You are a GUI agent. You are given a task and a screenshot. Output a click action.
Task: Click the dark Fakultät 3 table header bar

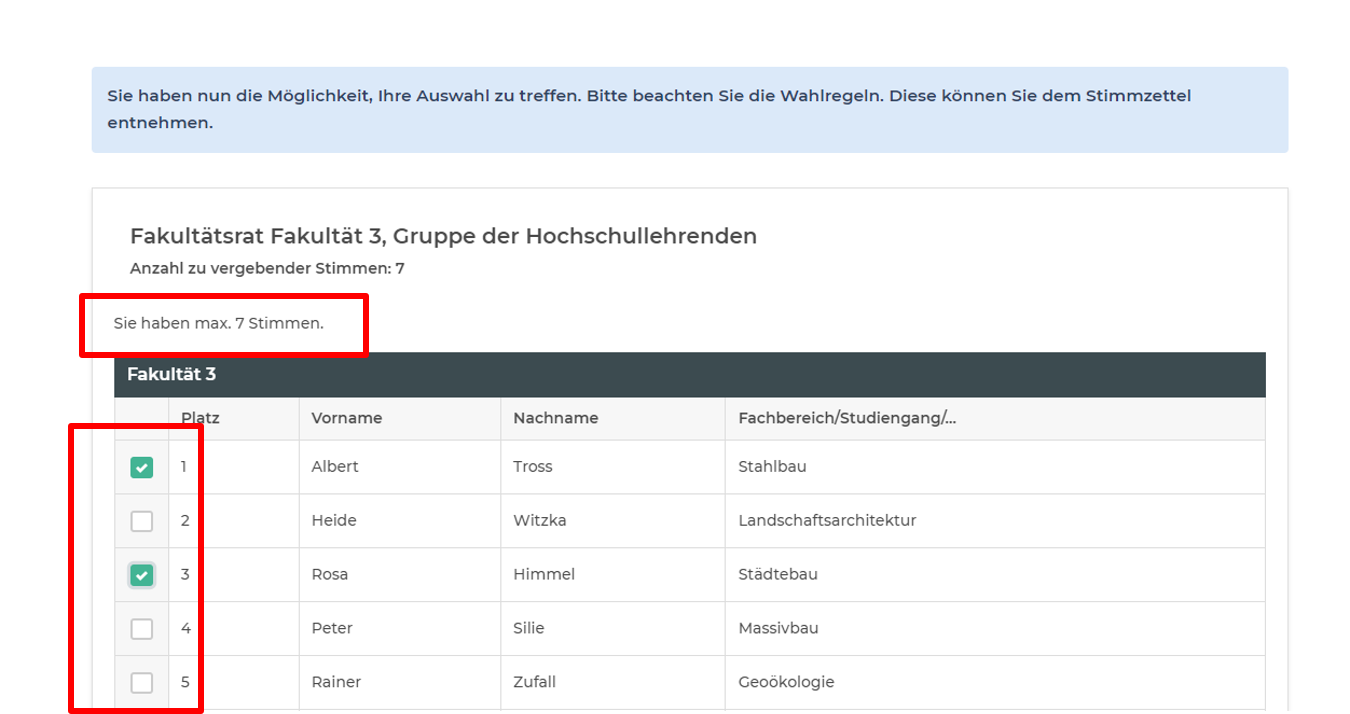[x=689, y=374]
